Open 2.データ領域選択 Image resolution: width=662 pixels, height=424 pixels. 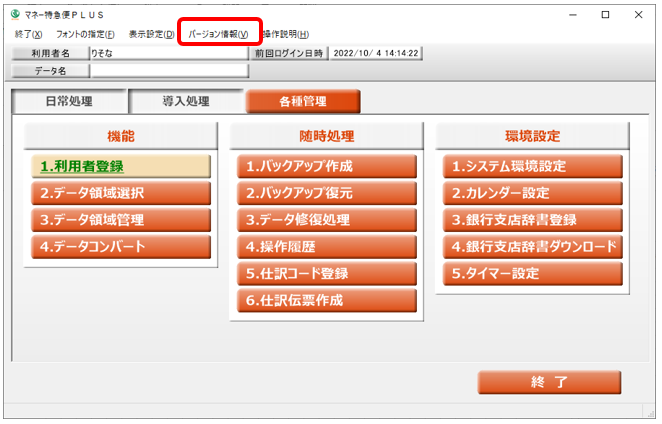click(121, 193)
